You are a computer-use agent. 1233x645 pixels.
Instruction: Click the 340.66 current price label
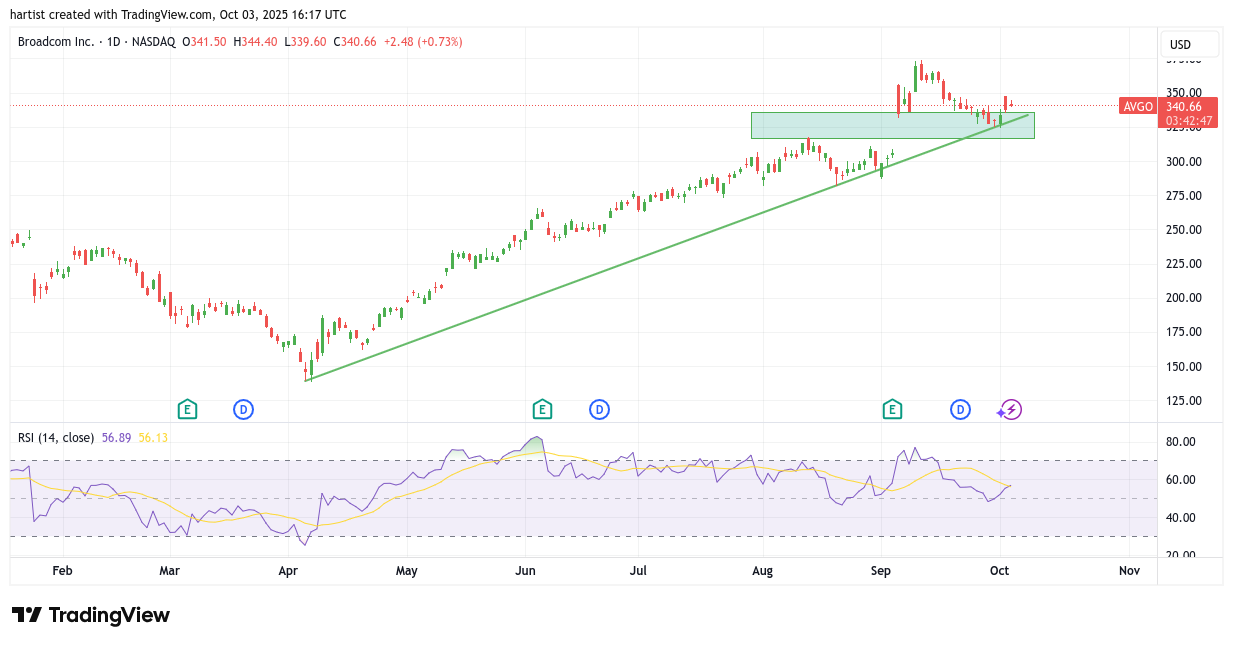(1189, 106)
